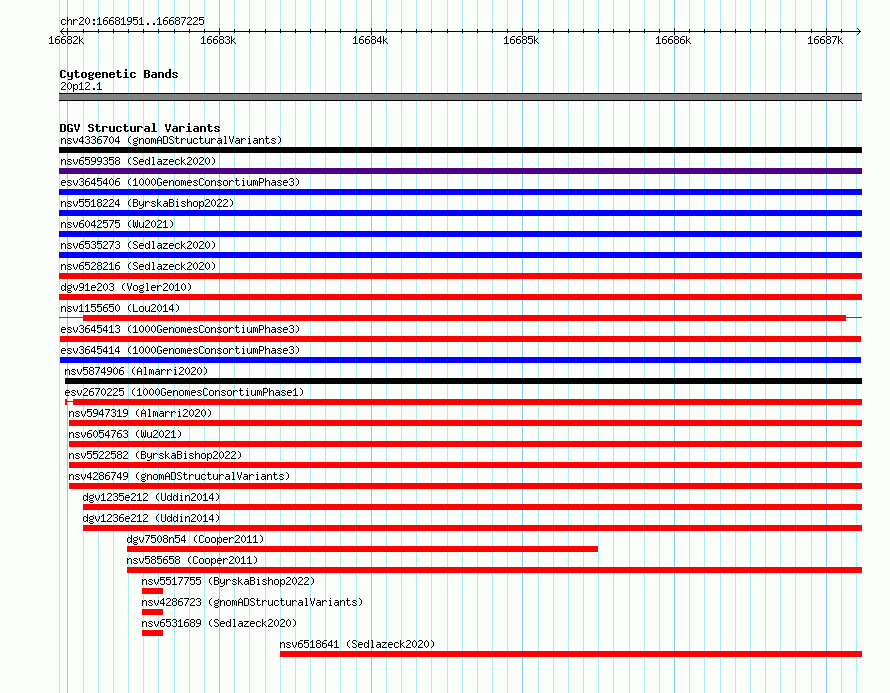Select esv3645406 1000GenomesConsortiumPhase3 label

point(180,182)
